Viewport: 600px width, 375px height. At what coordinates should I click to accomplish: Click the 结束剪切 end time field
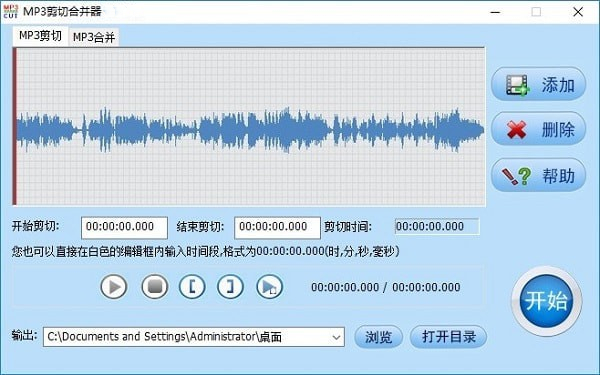click(x=277, y=227)
